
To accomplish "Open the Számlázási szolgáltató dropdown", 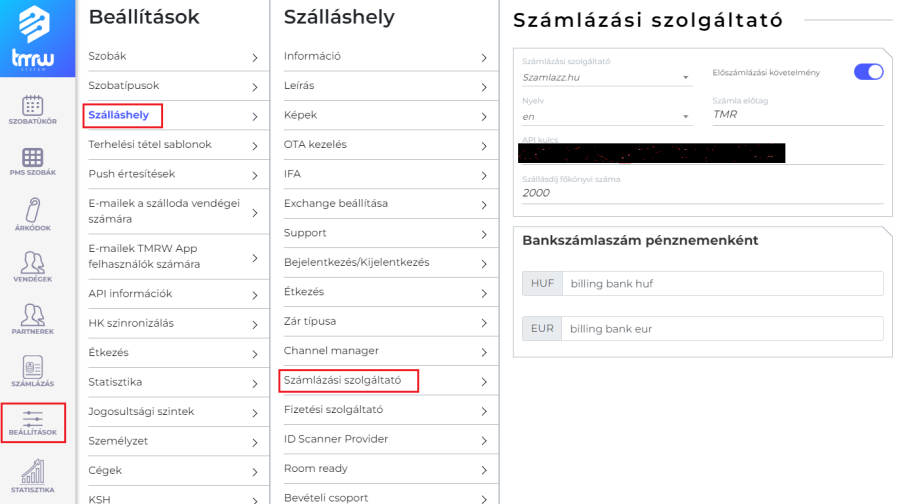I will tap(606, 77).
